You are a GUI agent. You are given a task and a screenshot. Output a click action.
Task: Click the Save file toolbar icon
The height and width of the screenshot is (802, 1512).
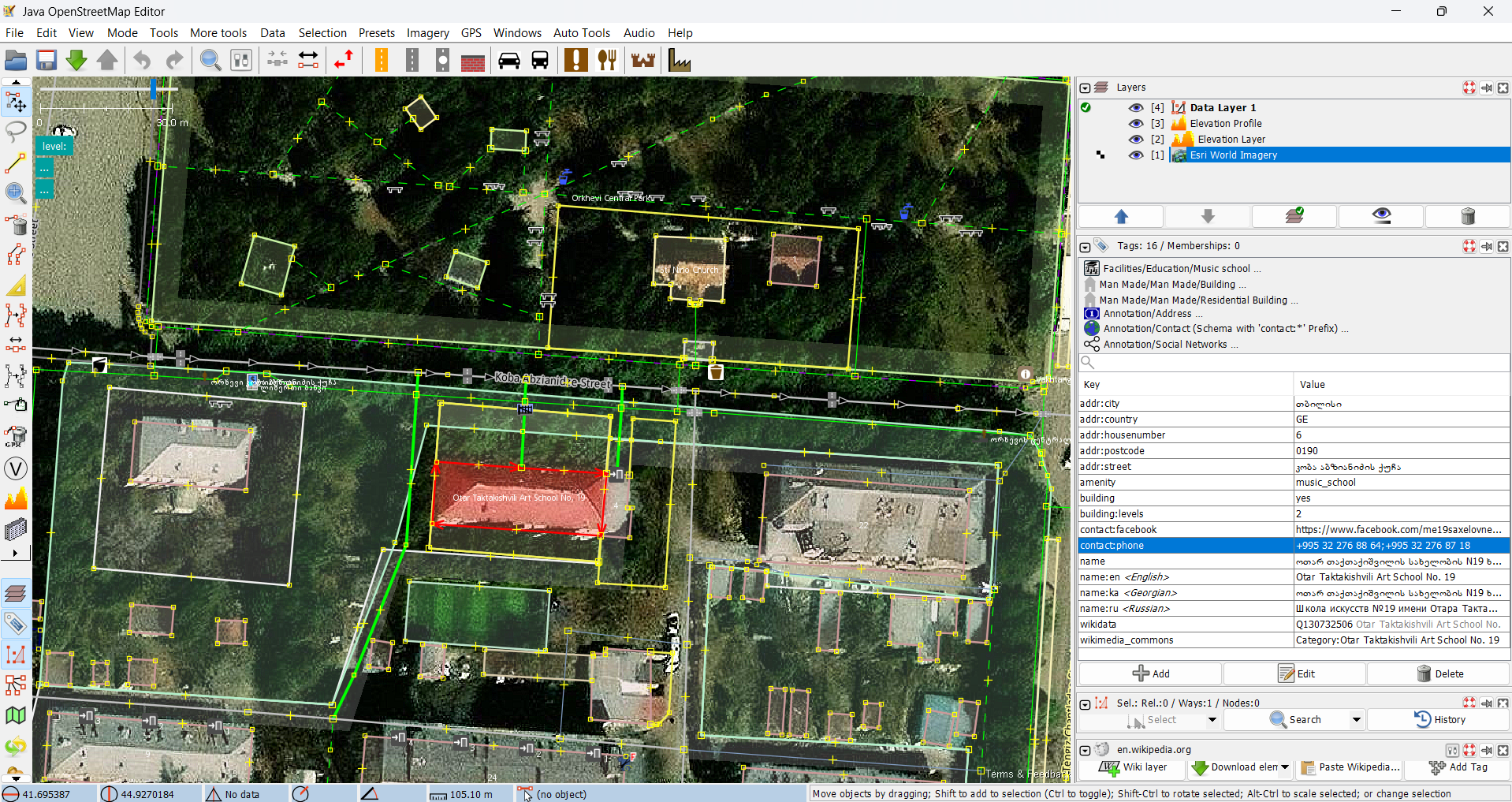pyautogui.click(x=47, y=61)
